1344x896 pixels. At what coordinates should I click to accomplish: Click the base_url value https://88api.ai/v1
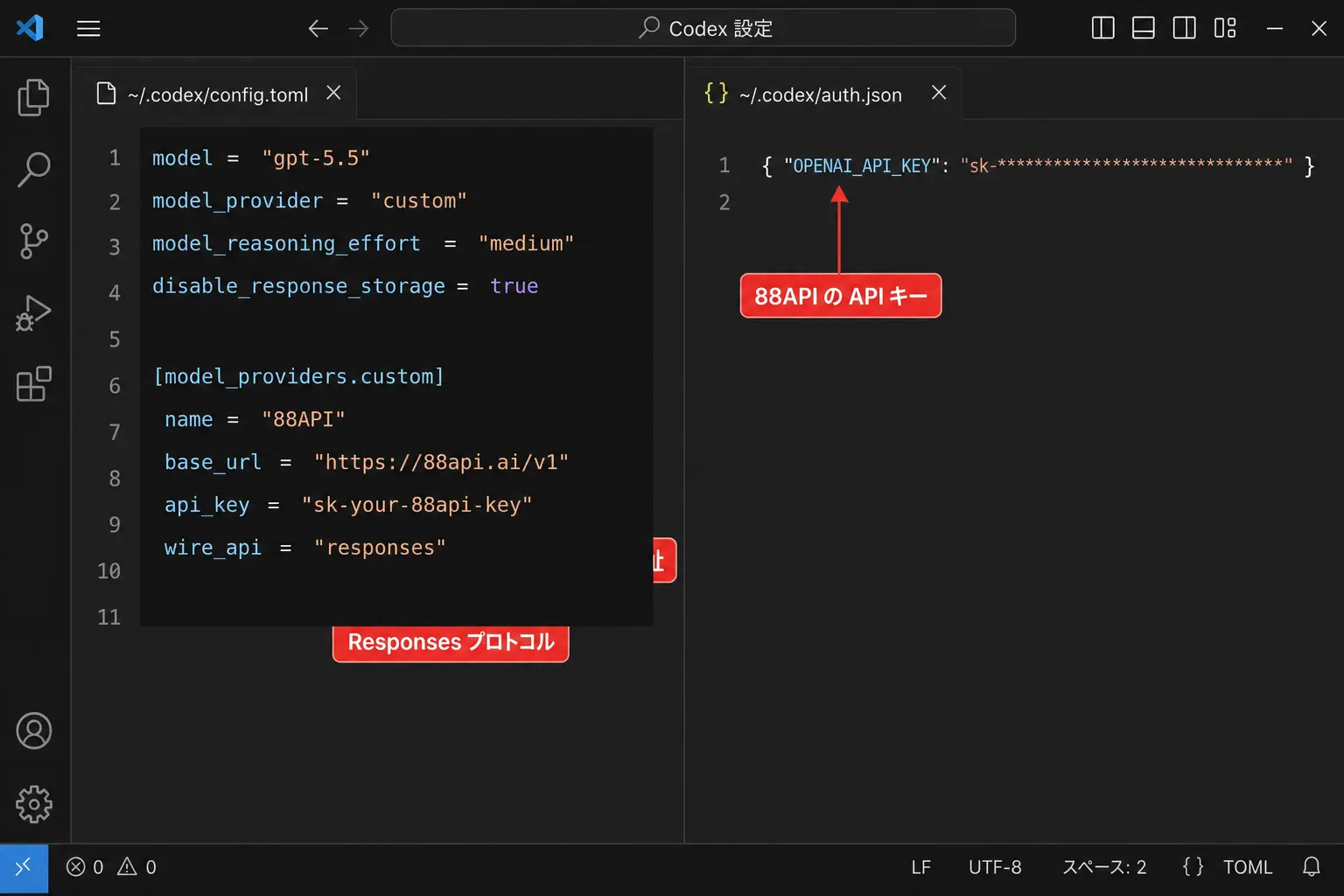[442, 462]
